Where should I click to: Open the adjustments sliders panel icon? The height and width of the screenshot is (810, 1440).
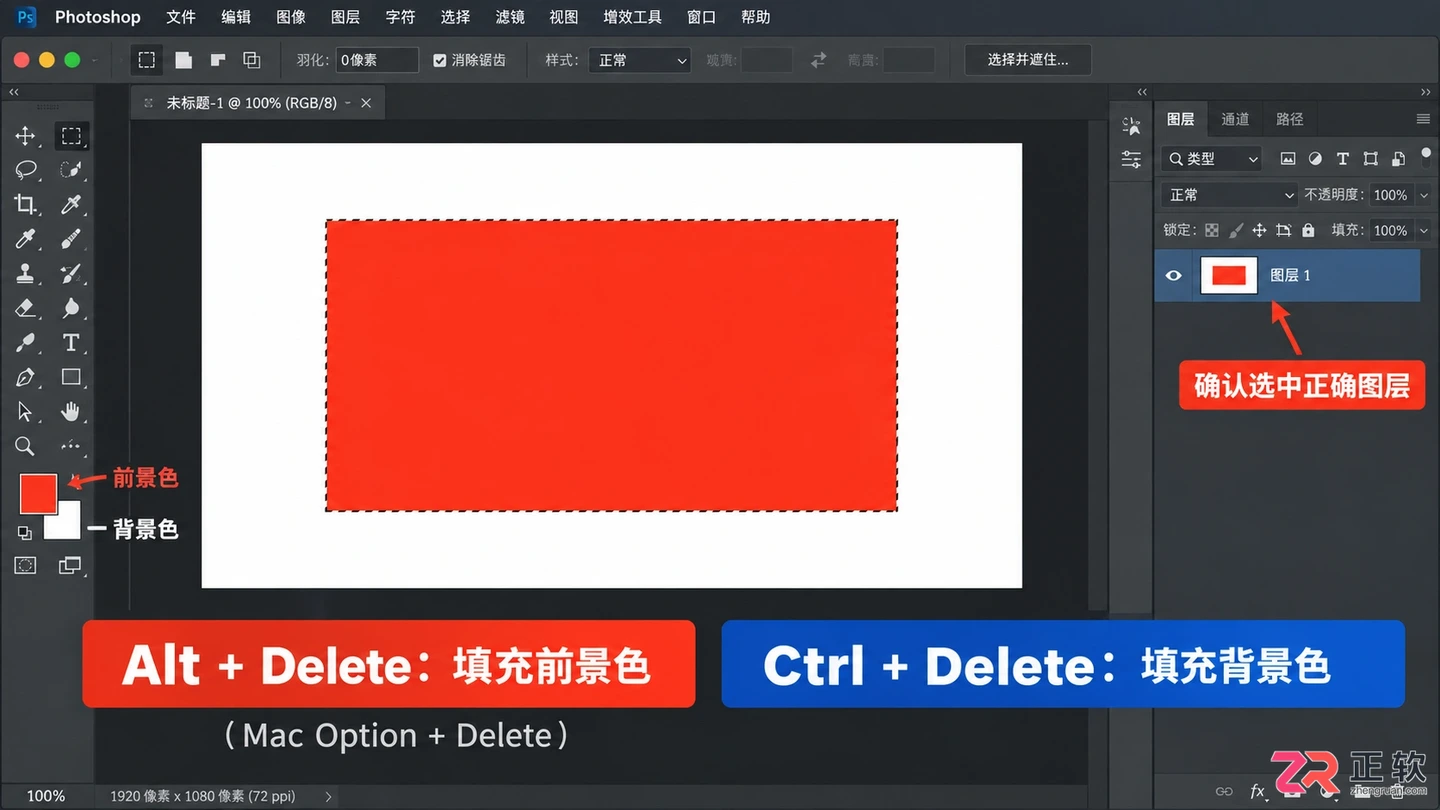1131,159
